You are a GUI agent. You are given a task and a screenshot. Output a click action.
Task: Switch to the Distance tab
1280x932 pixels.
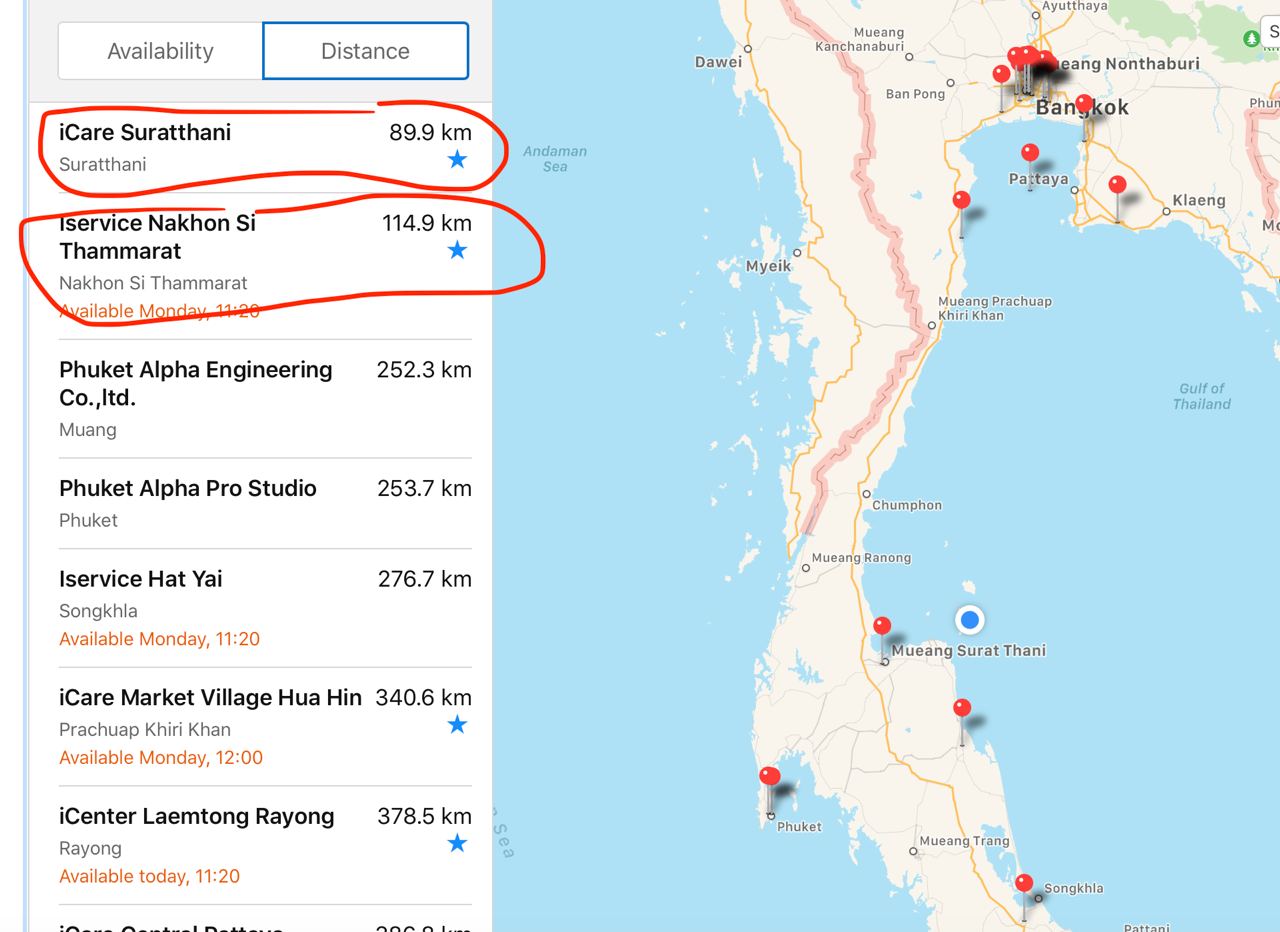click(x=365, y=51)
